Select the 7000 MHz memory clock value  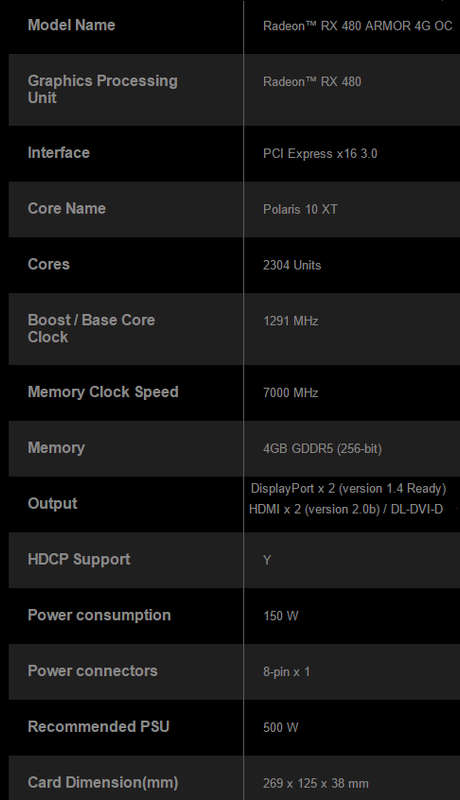pos(291,393)
